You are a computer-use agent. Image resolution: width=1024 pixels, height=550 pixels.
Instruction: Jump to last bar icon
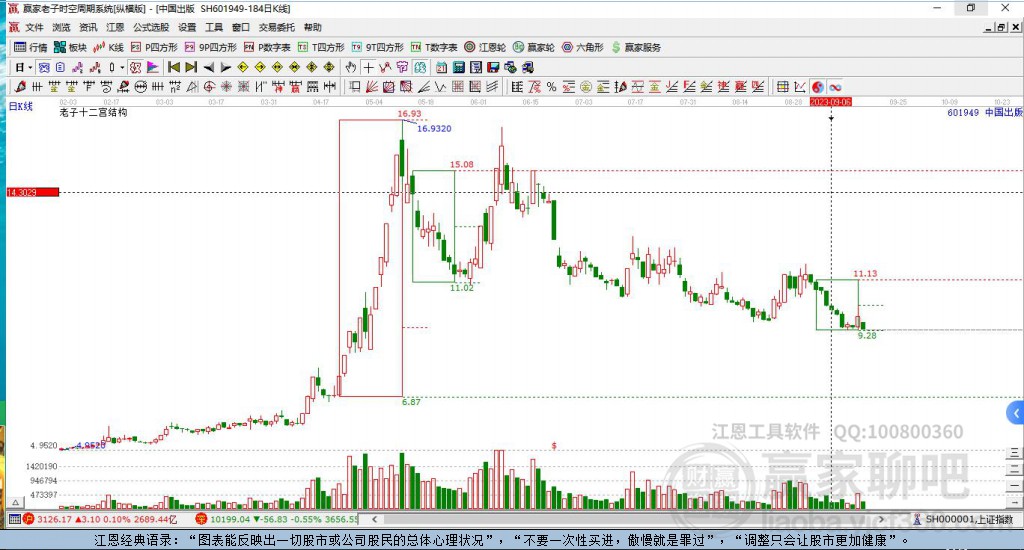point(191,67)
